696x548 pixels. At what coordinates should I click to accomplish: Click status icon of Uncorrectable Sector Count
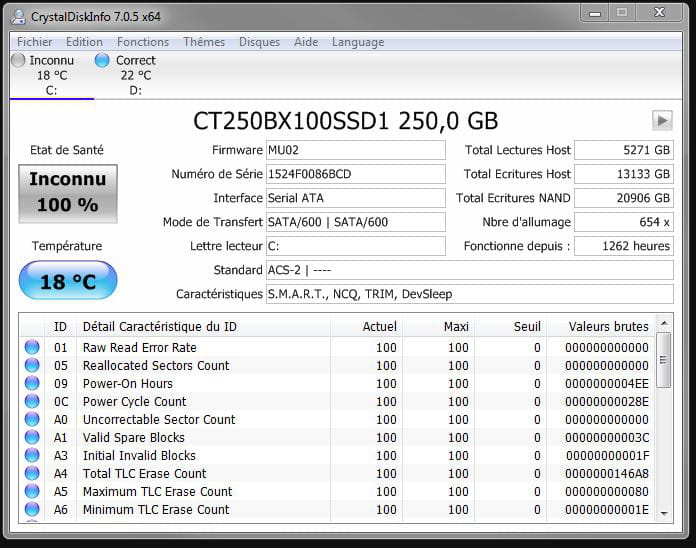coord(32,419)
